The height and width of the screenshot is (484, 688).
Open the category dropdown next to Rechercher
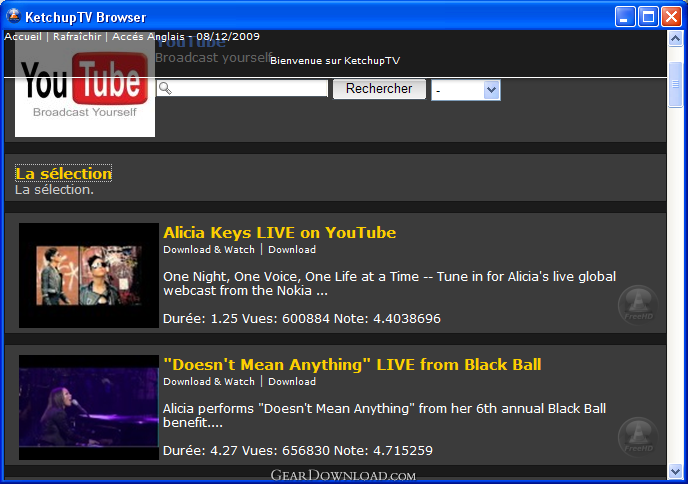(466, 90)
